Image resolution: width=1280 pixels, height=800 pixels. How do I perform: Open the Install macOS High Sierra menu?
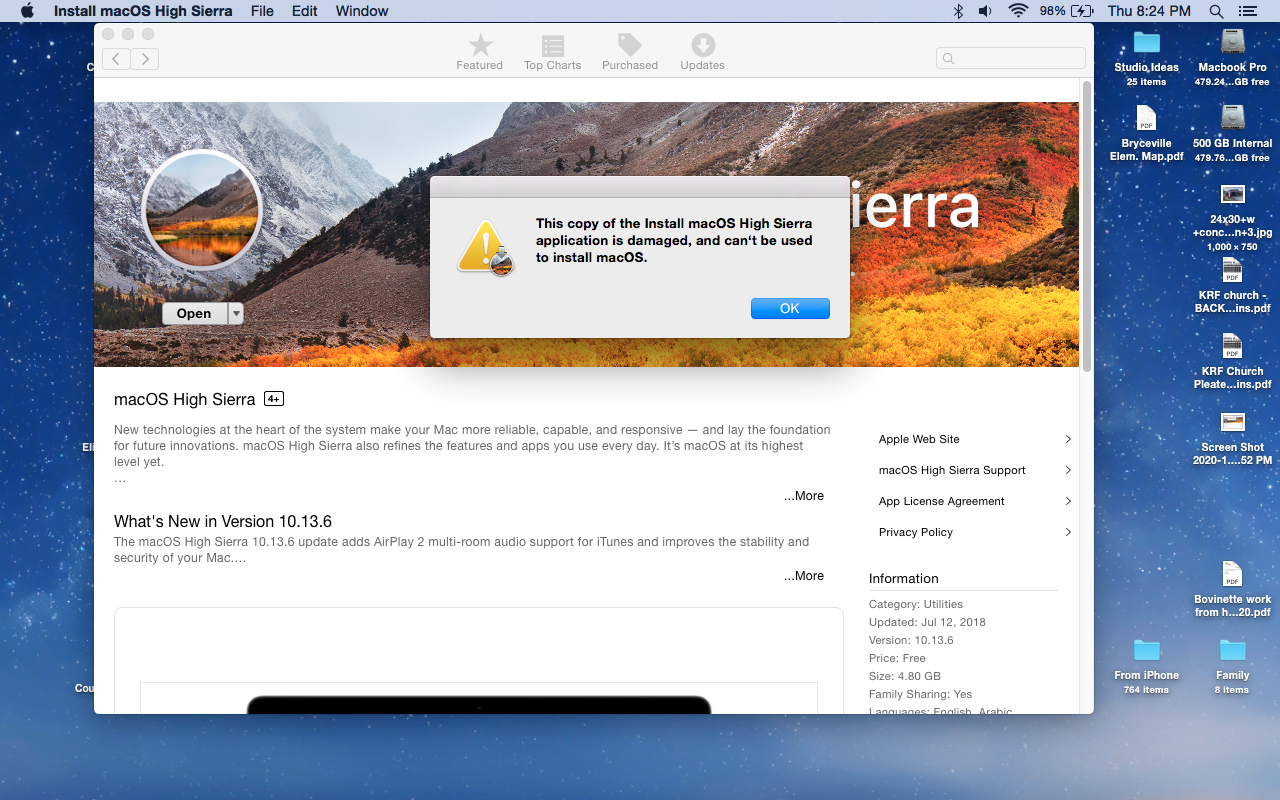point(143,11)
